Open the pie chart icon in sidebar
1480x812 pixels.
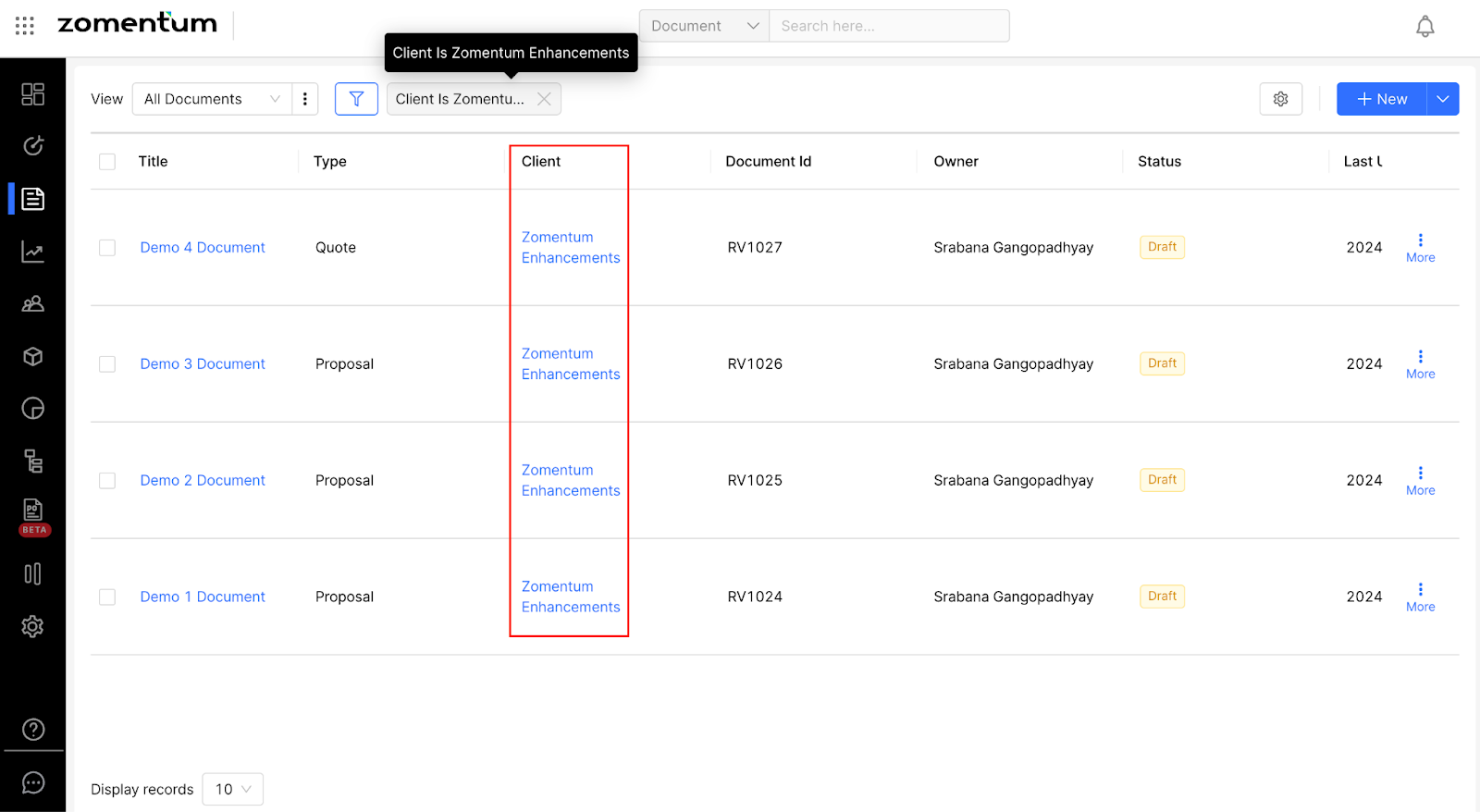33,409
